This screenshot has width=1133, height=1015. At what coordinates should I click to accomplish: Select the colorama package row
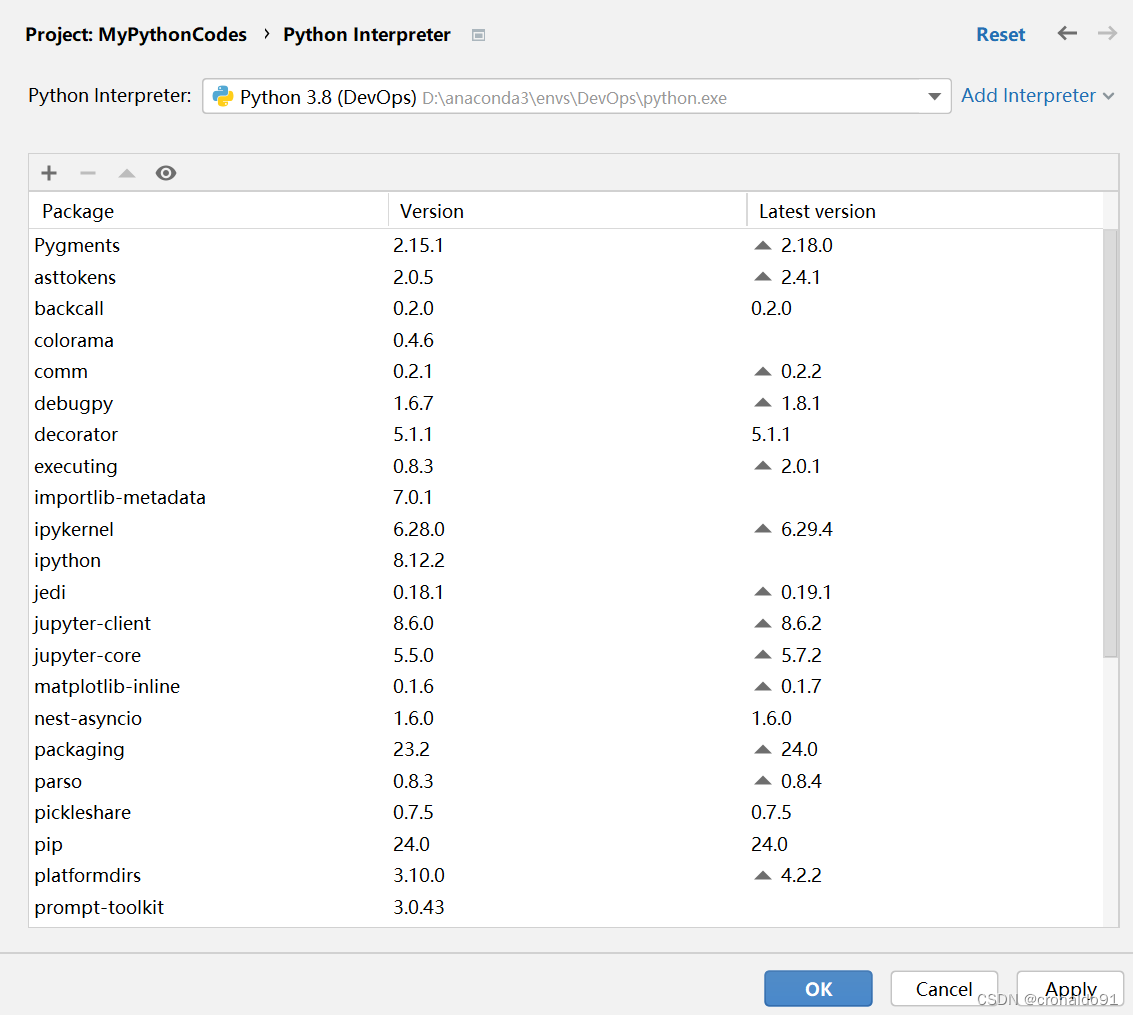[x=566, y=340]
